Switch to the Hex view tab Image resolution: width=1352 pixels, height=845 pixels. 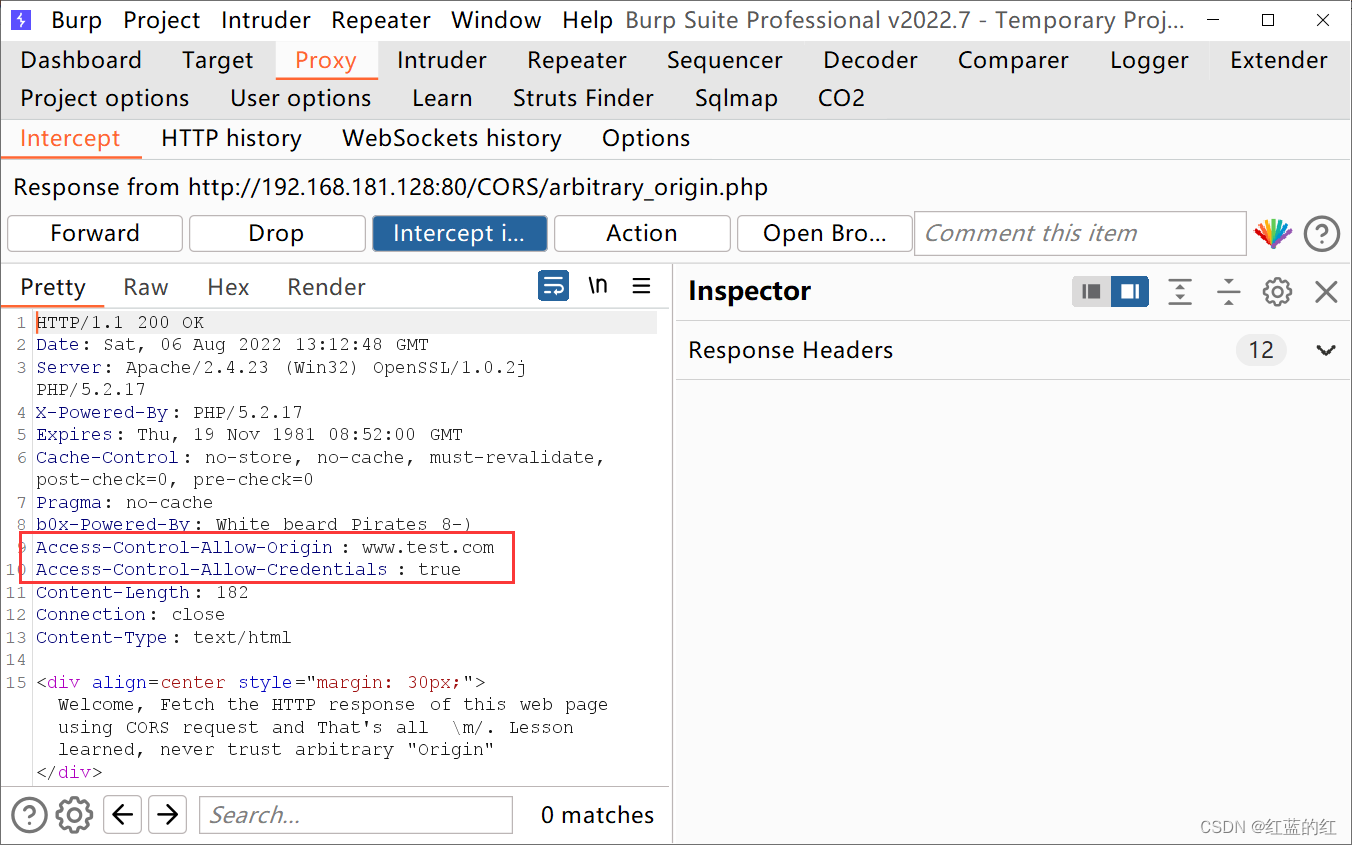(228, 287)
